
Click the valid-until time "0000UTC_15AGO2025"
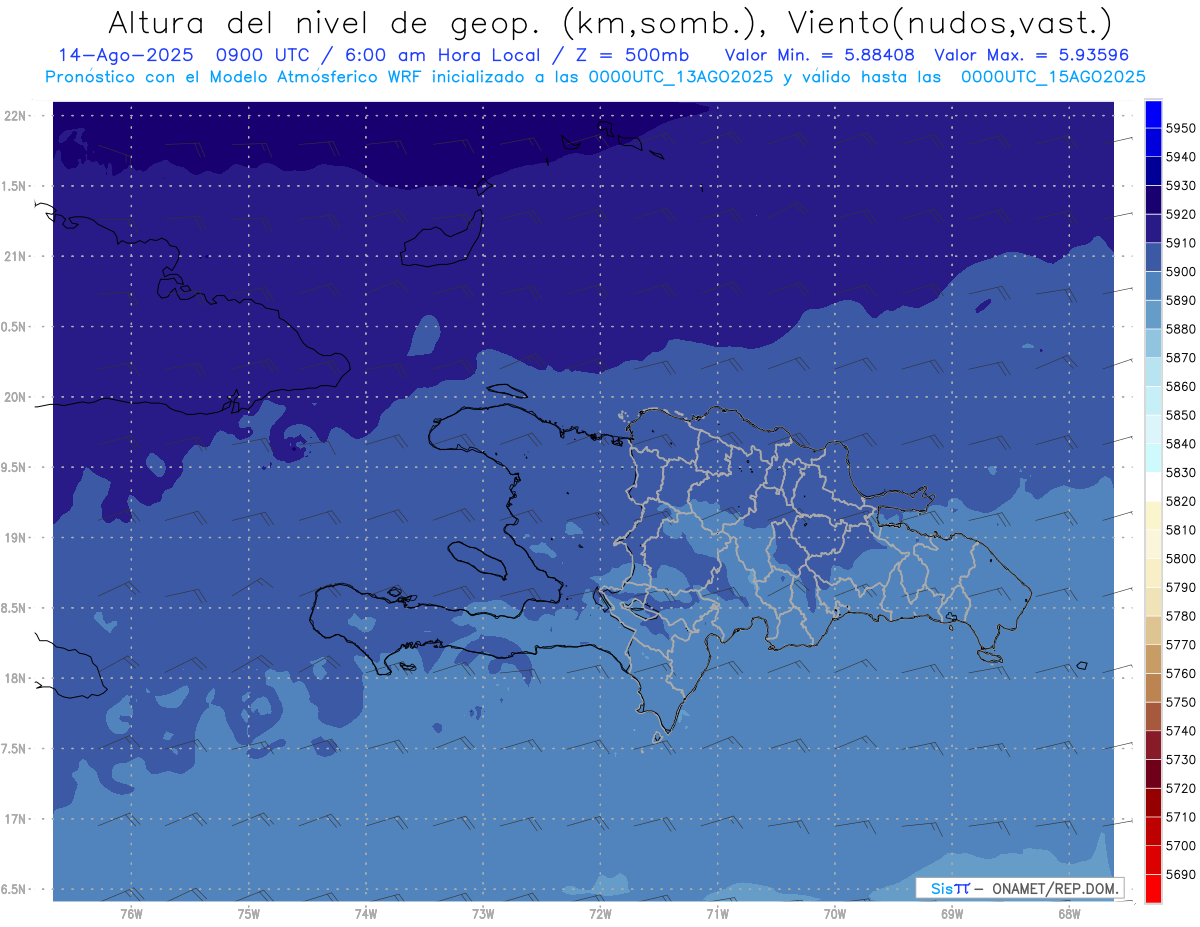[x=1053, y=77]
